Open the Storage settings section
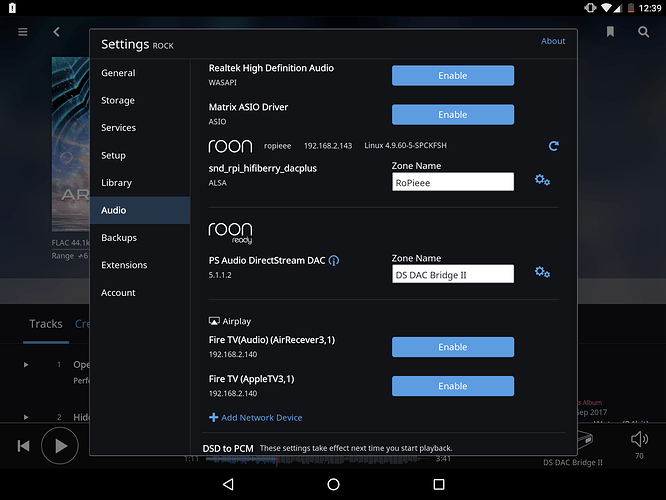666x500 pixels. tap(140, 100)
